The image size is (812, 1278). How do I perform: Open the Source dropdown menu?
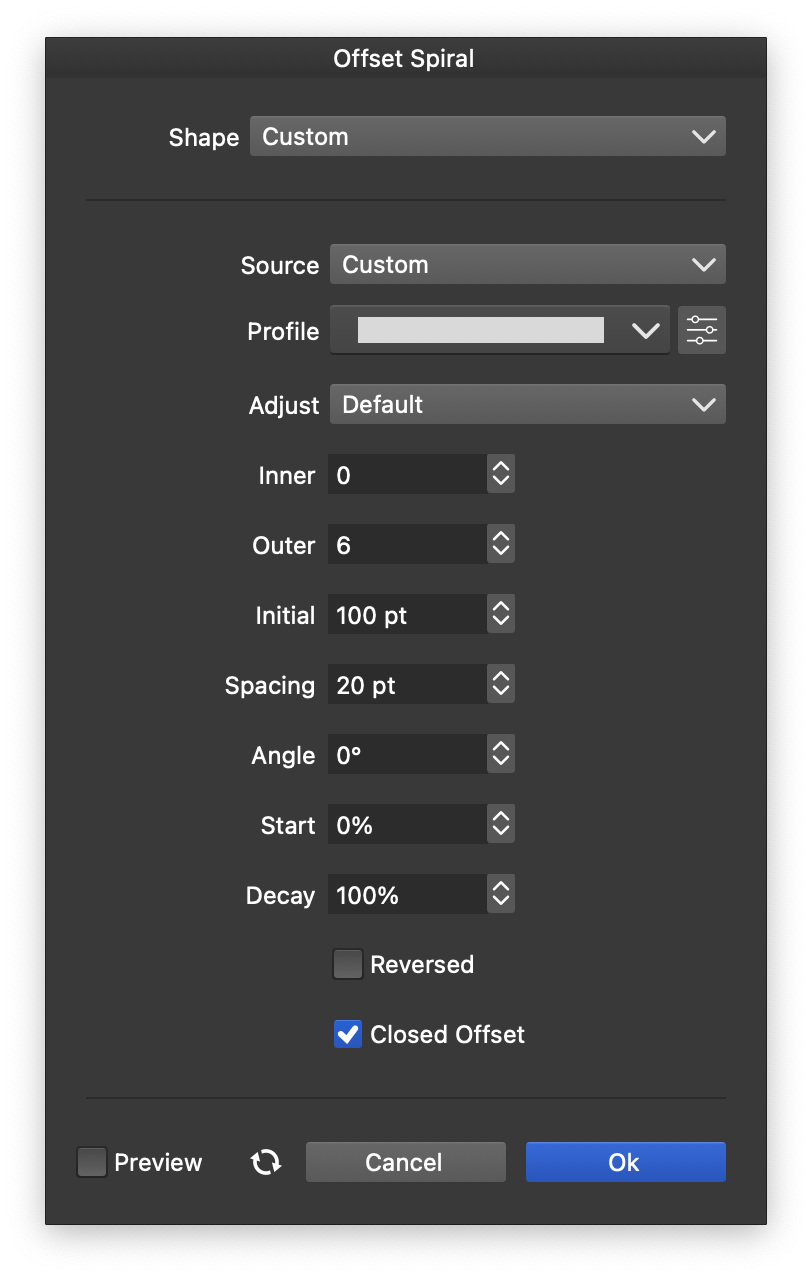click(527, 265)
